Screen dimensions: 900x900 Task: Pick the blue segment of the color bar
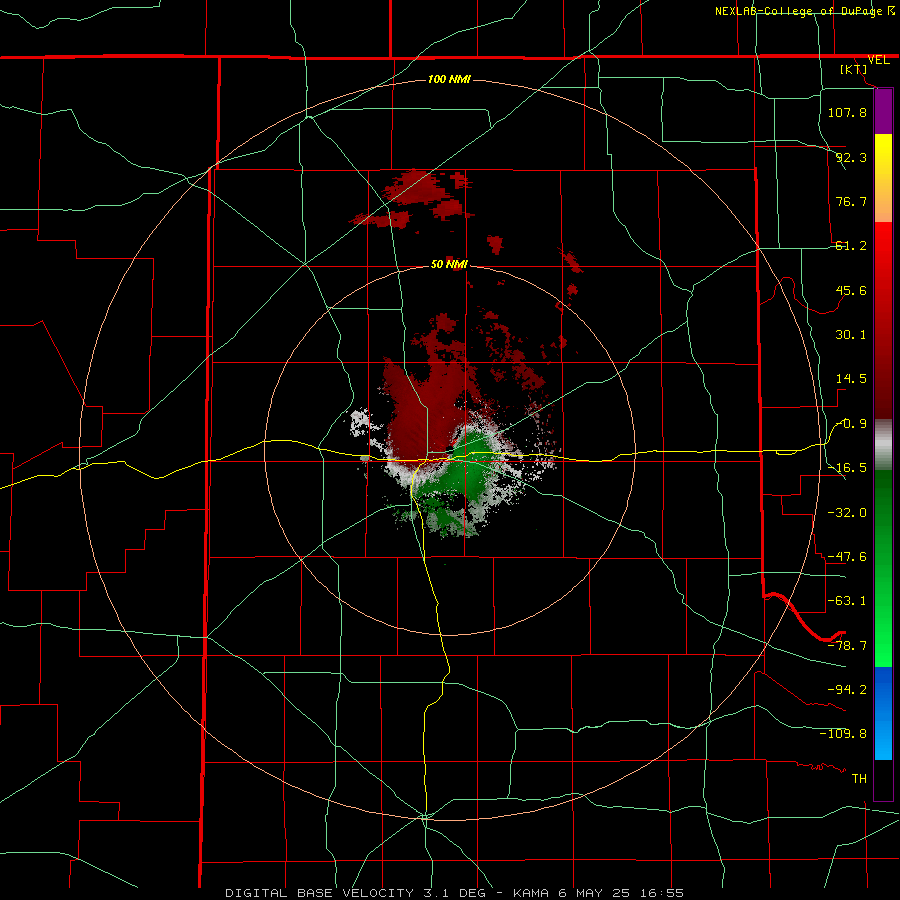coord(883,713)
